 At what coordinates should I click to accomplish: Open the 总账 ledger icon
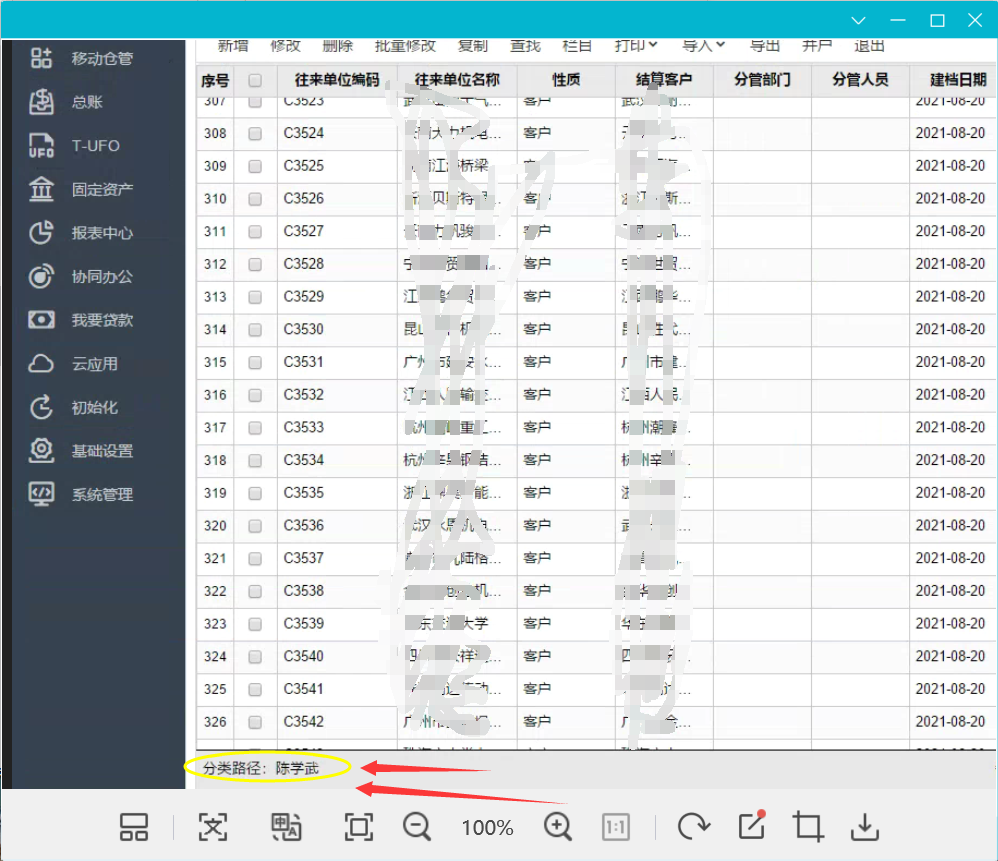click(x=41, y=102)
